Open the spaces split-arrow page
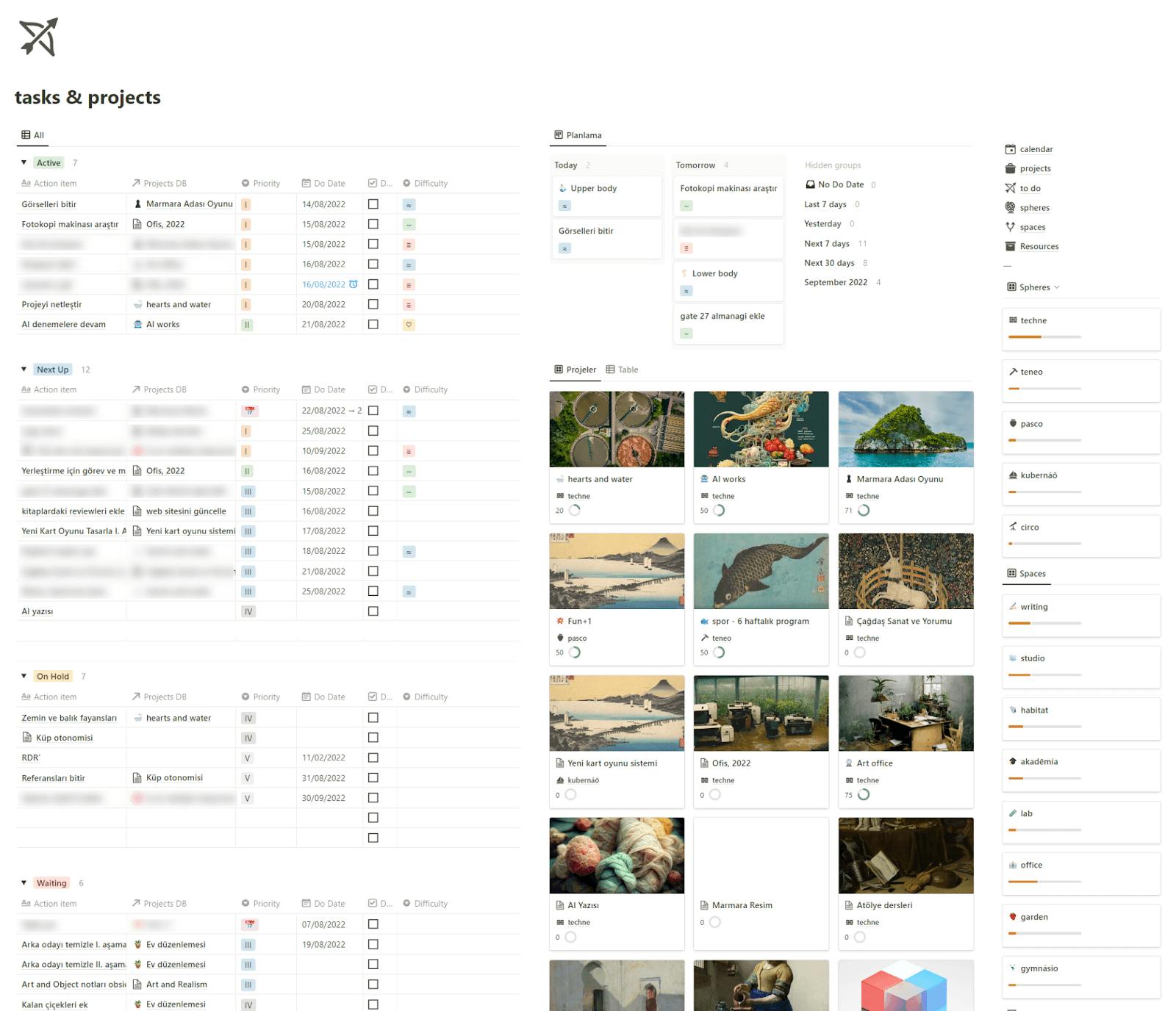 [1012, 227]
